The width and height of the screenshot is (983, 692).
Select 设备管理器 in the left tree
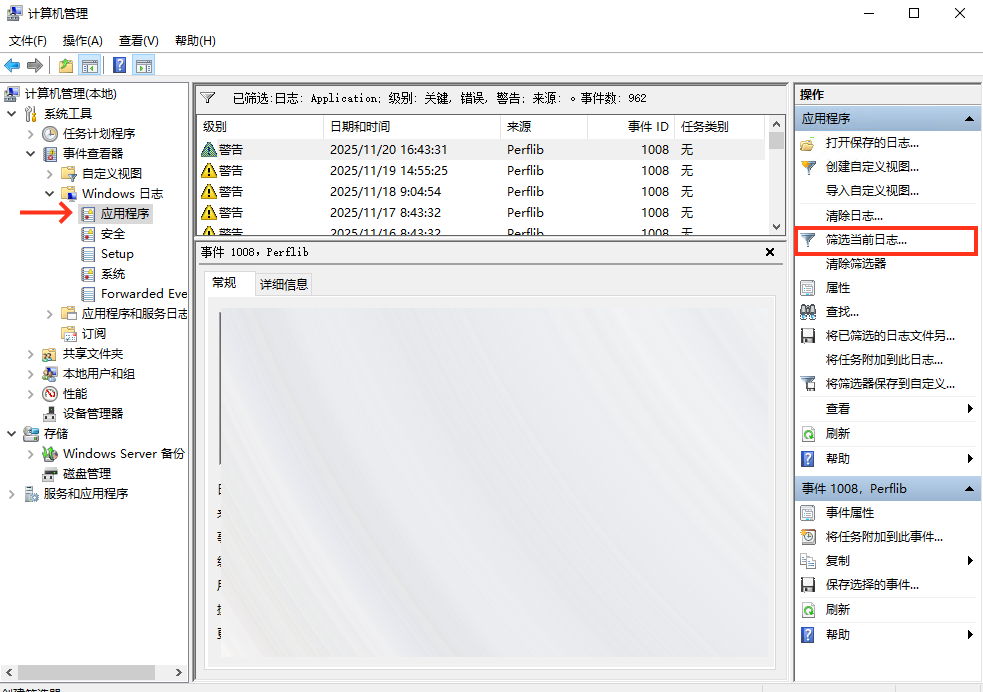tap(93, 413)
